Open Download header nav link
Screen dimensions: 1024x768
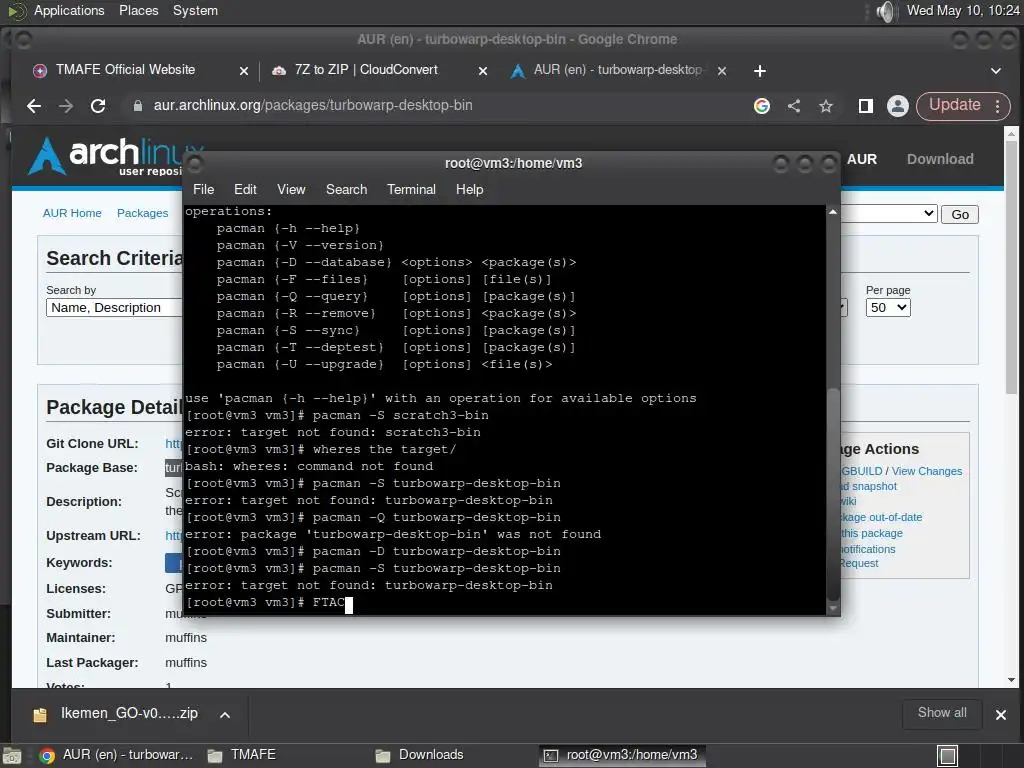[940, 159]
